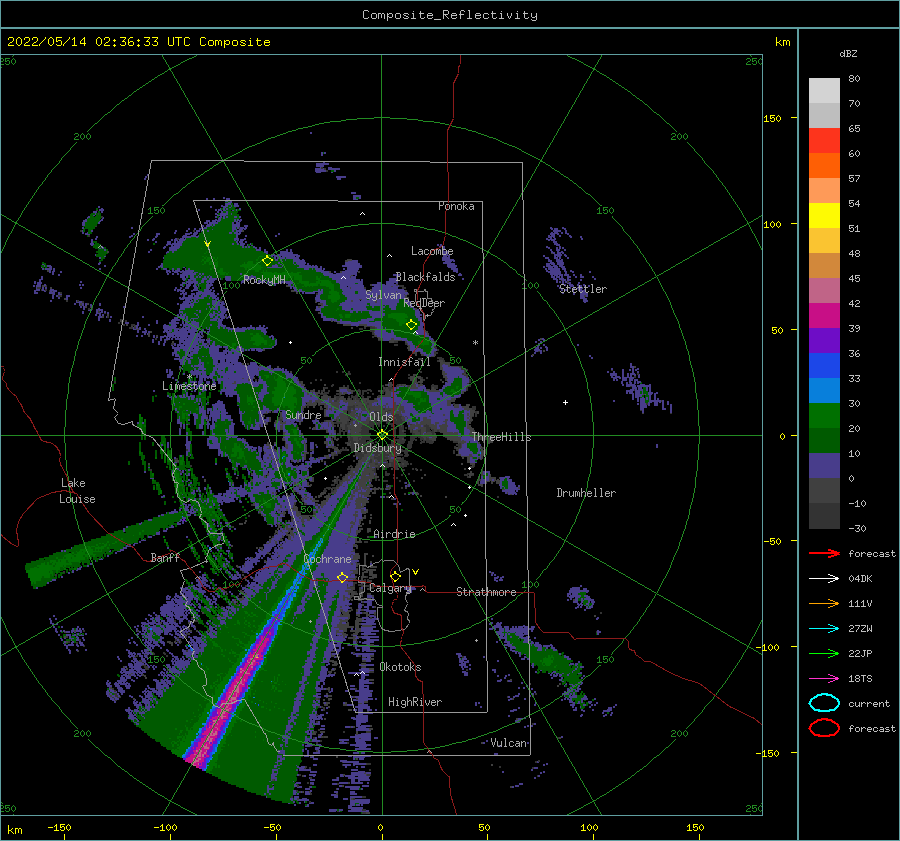
Task: Click the Composite_Reflectivity title text
Action: [x=450, y=15]
